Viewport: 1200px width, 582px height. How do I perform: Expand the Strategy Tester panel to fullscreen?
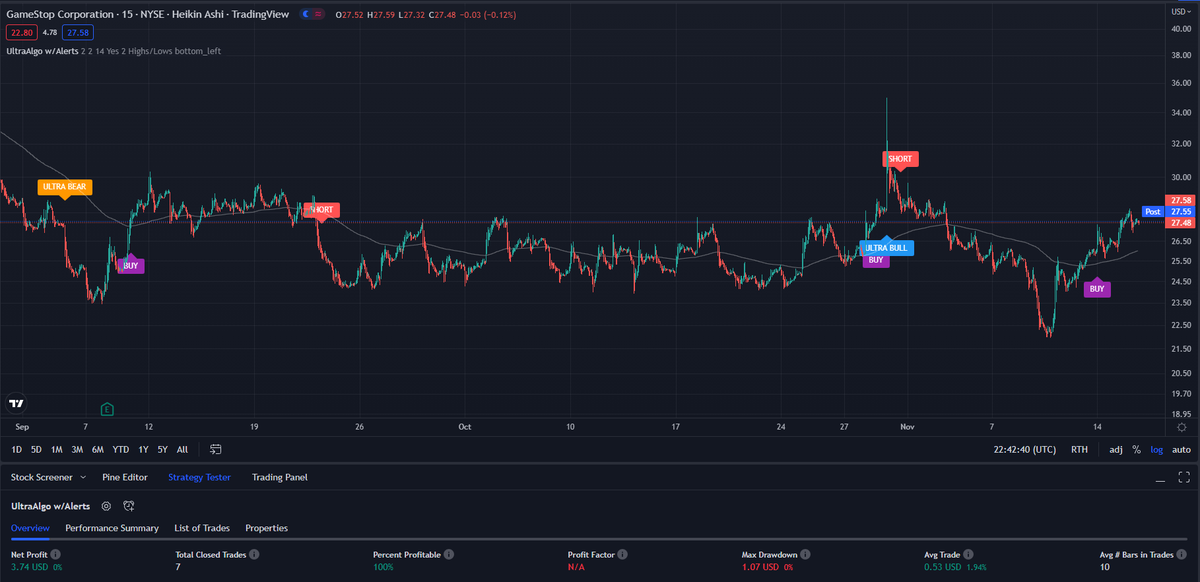[1184, 477]
